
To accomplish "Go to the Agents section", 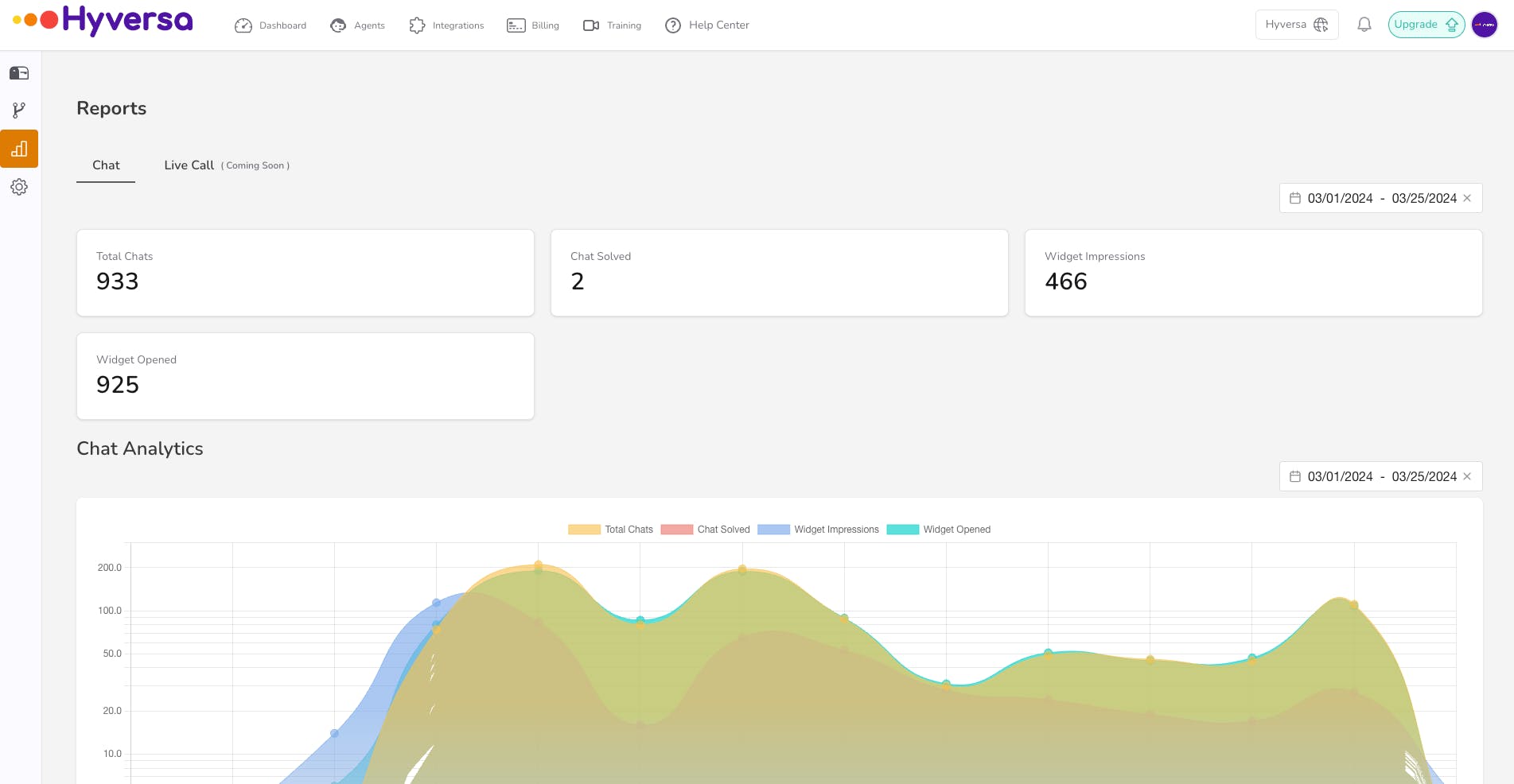I will (357, 25).
